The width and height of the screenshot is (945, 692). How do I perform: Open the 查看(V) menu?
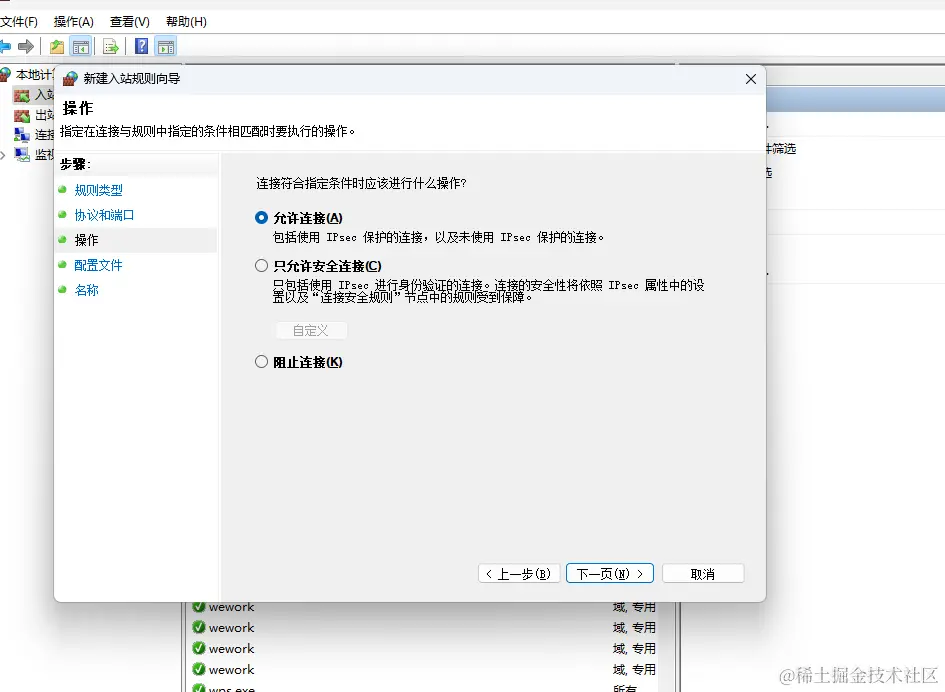(x=130, y=22)
